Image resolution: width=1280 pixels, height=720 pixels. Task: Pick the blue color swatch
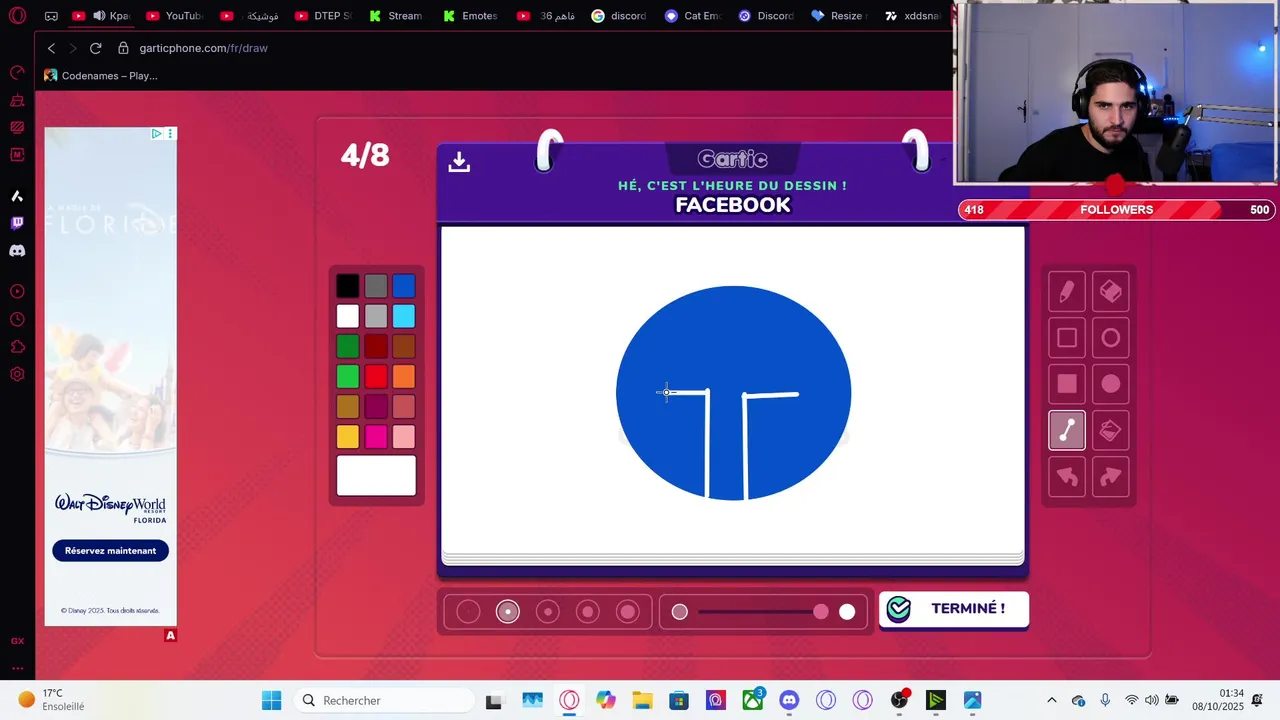[404, 286]
